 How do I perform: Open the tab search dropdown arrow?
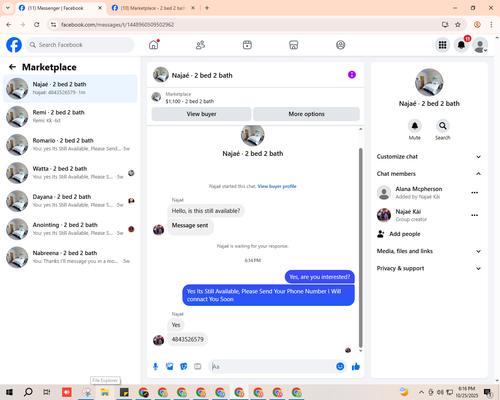click(x=8, y=8)
